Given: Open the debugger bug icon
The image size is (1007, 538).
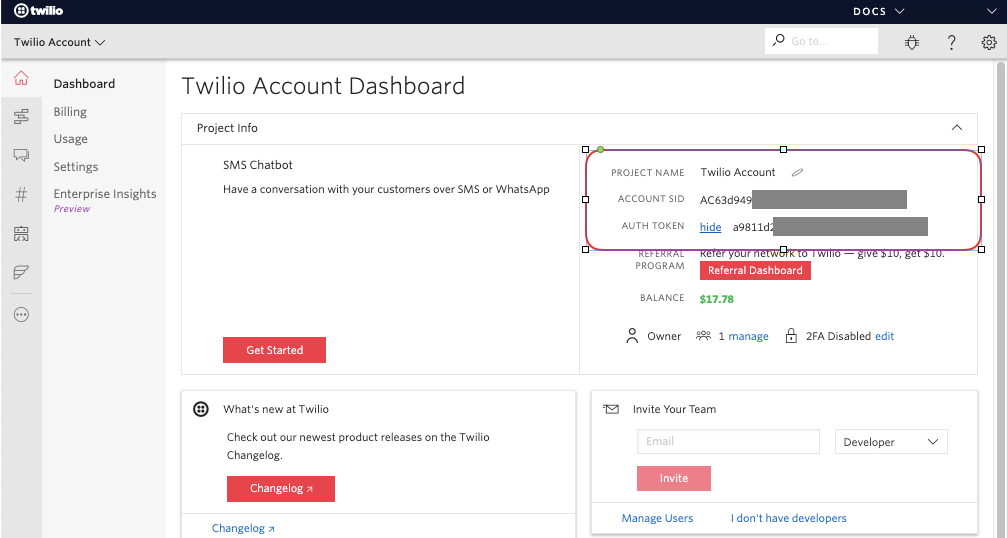Looking at the screenshot, I should (912, 42).
